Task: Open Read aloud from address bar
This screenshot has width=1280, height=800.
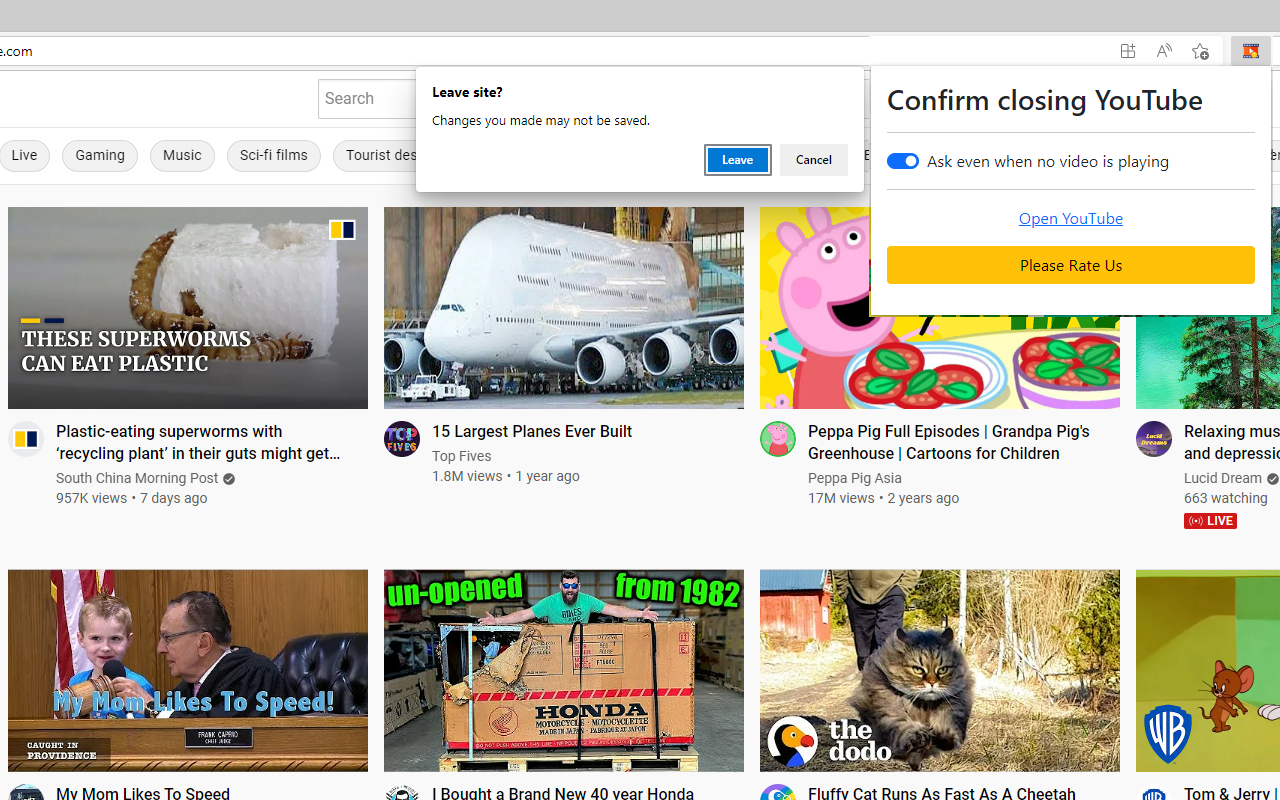Action: (1164, 51)
